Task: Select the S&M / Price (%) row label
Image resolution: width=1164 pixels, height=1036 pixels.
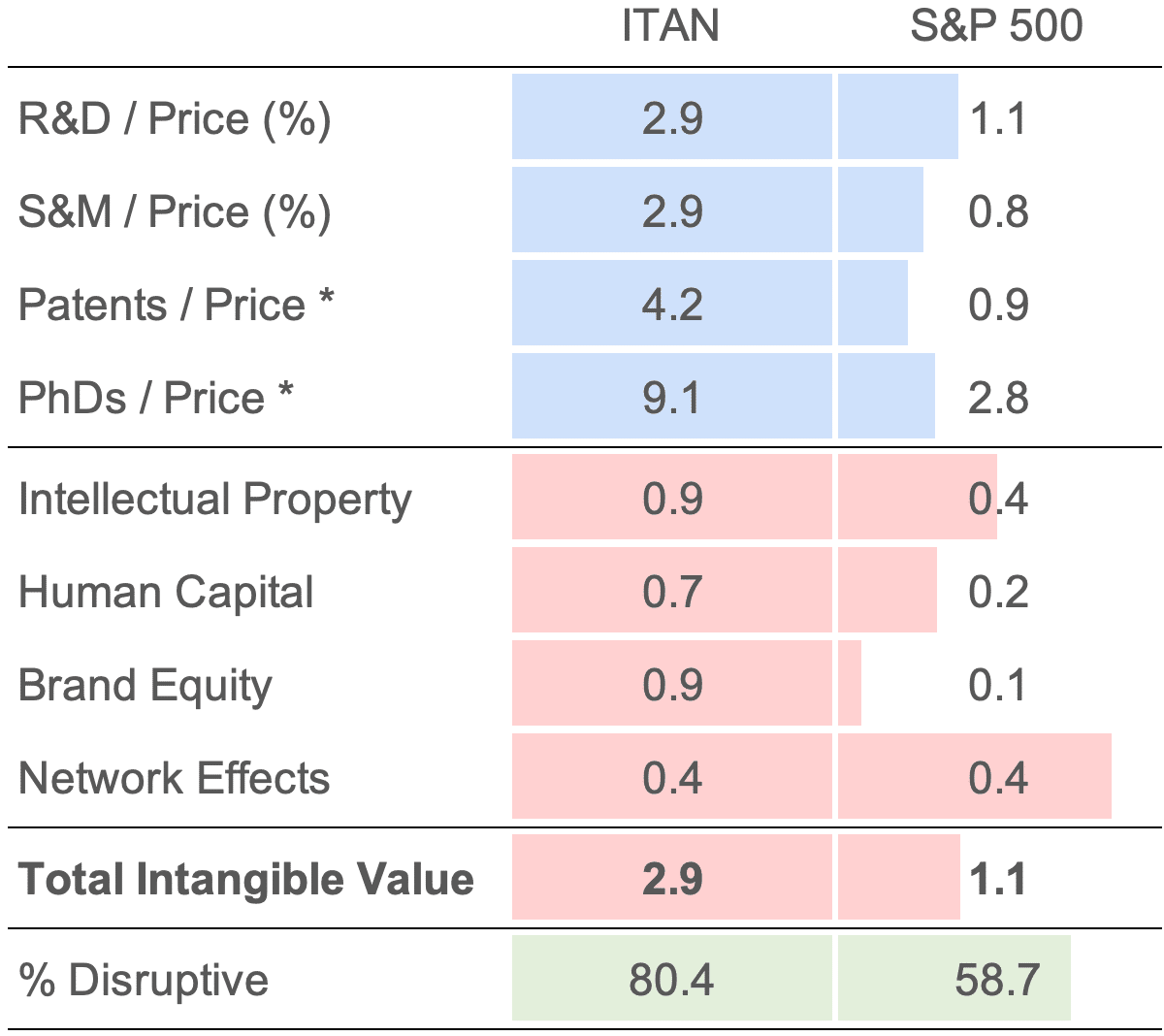Action: (175, 212)
